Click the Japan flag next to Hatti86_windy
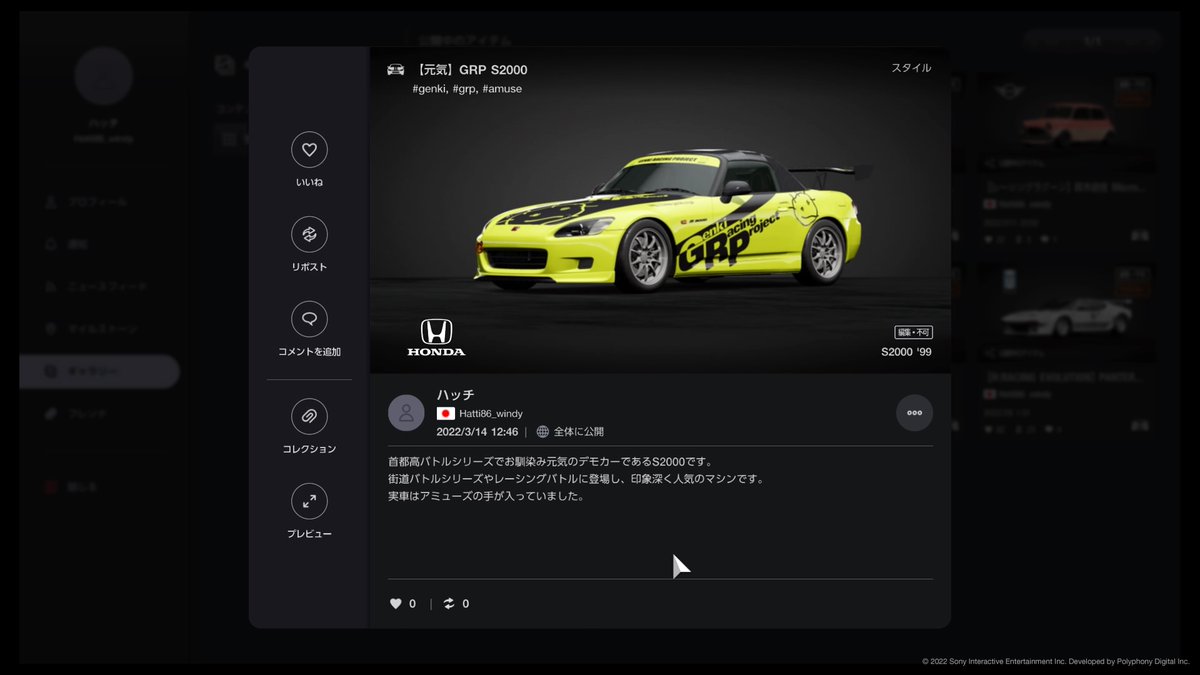Viewport: 1200px width, 675px height. tap(446, 413)
